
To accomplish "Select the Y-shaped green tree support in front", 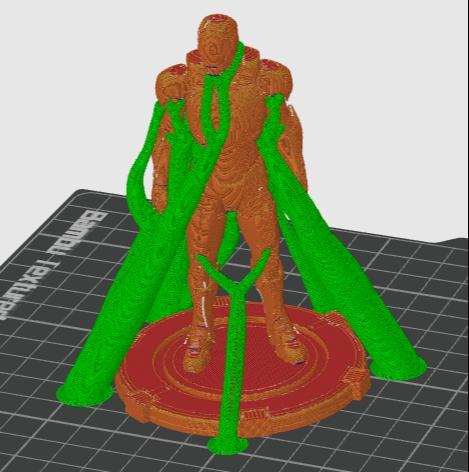I will coord(235,350).
